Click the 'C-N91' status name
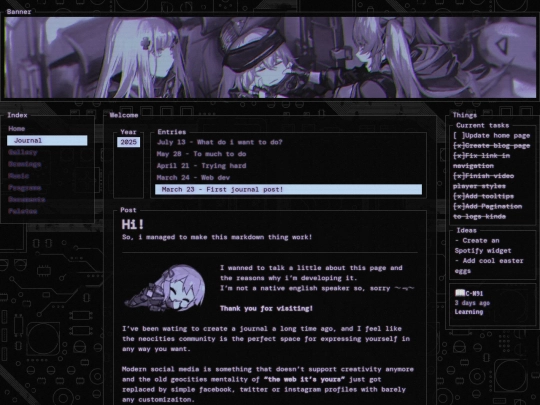Image resolution: width=540 pixels, height=405 pixels. tap(474, 293)
